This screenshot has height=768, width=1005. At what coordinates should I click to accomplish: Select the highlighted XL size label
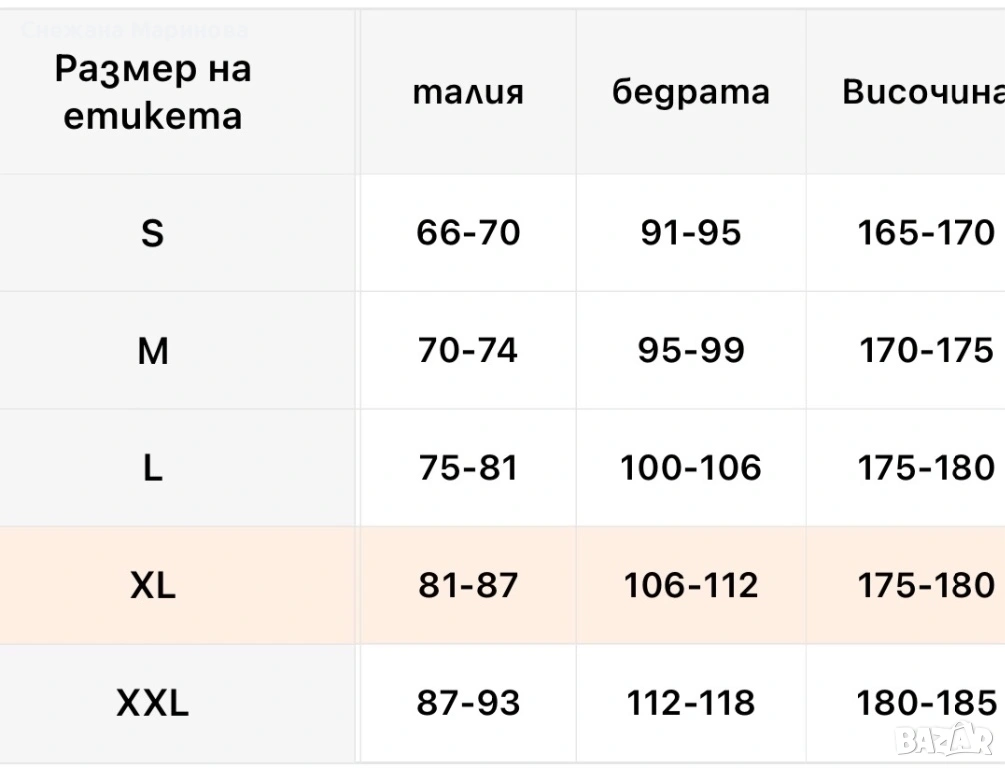[152, 586]
